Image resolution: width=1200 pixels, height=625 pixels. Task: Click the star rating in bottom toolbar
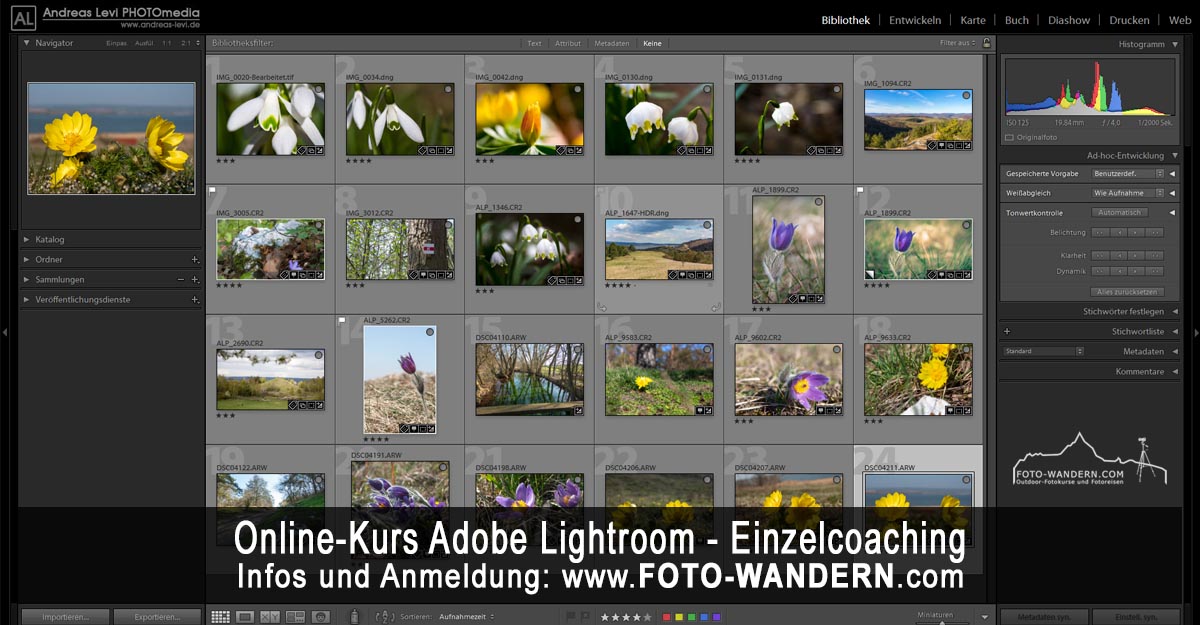(x=625, y=617)
